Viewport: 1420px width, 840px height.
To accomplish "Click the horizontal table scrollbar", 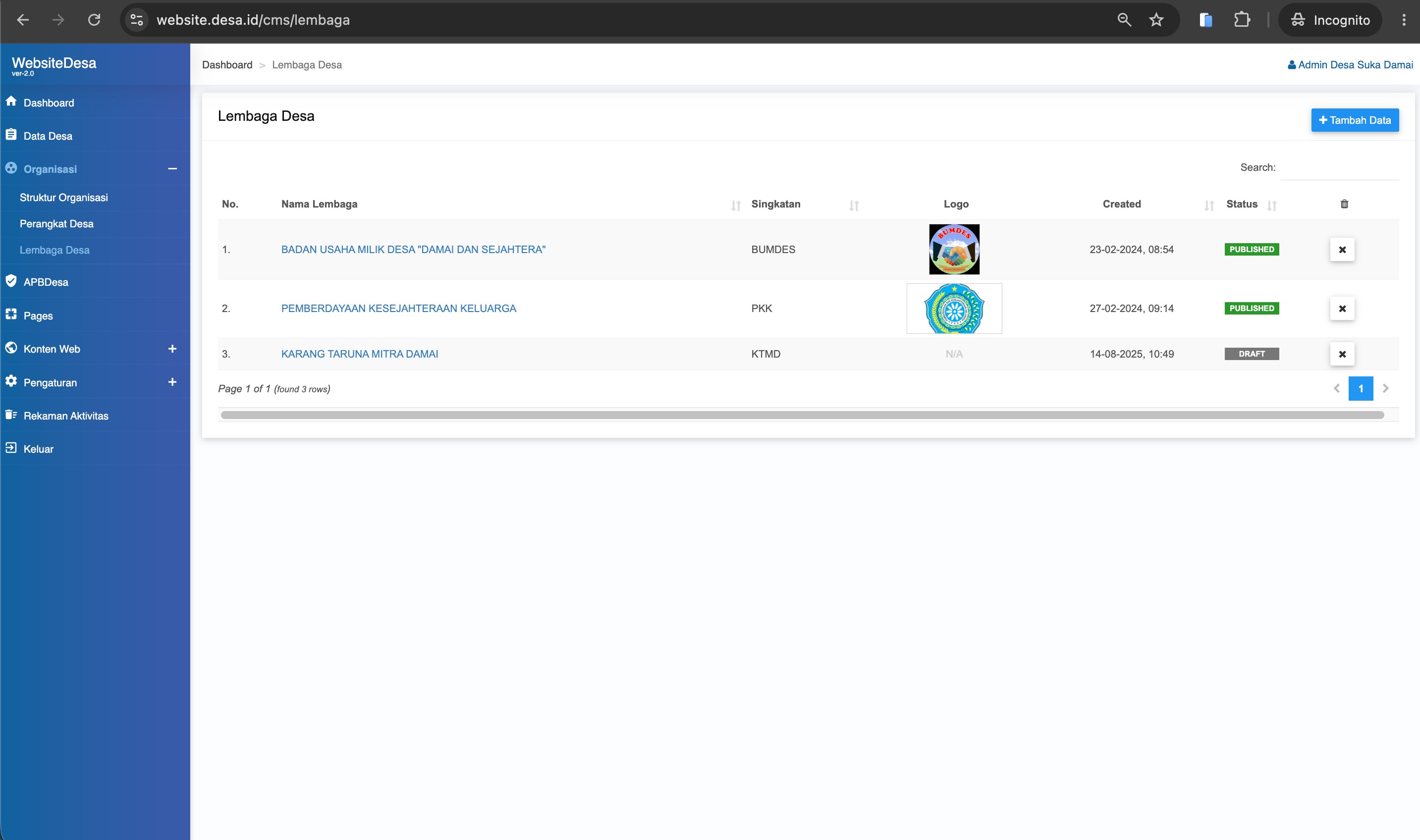I will 802,415.
